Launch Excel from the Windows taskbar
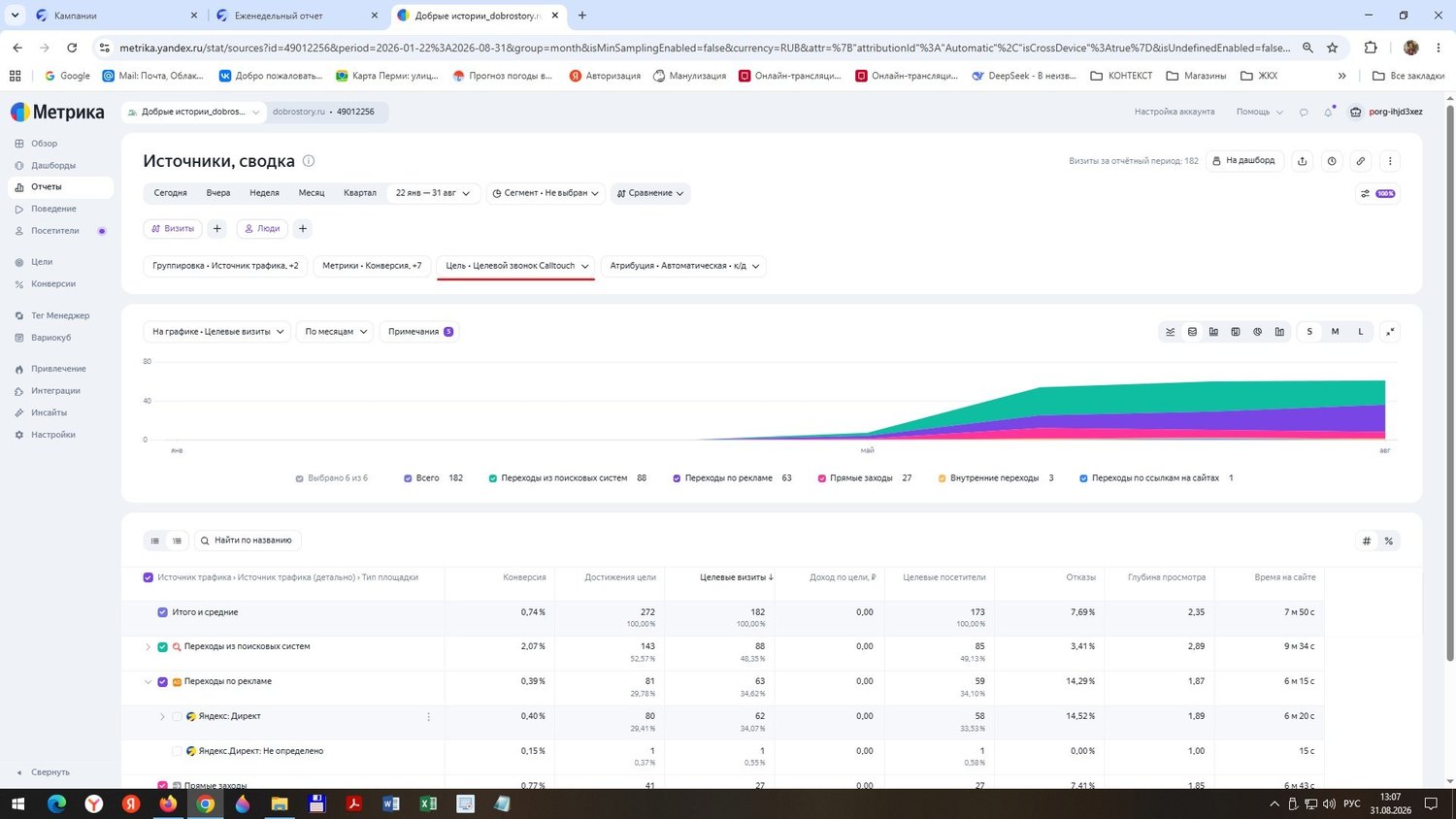 (x=428, y=803)
